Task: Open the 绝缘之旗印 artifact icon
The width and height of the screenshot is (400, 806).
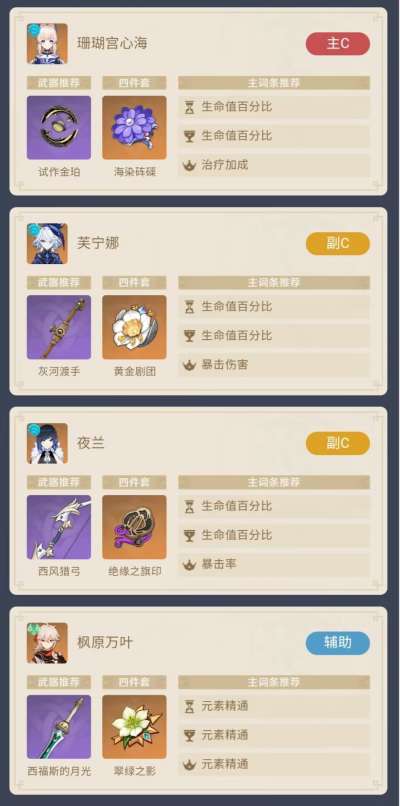Action: point(134,527)
